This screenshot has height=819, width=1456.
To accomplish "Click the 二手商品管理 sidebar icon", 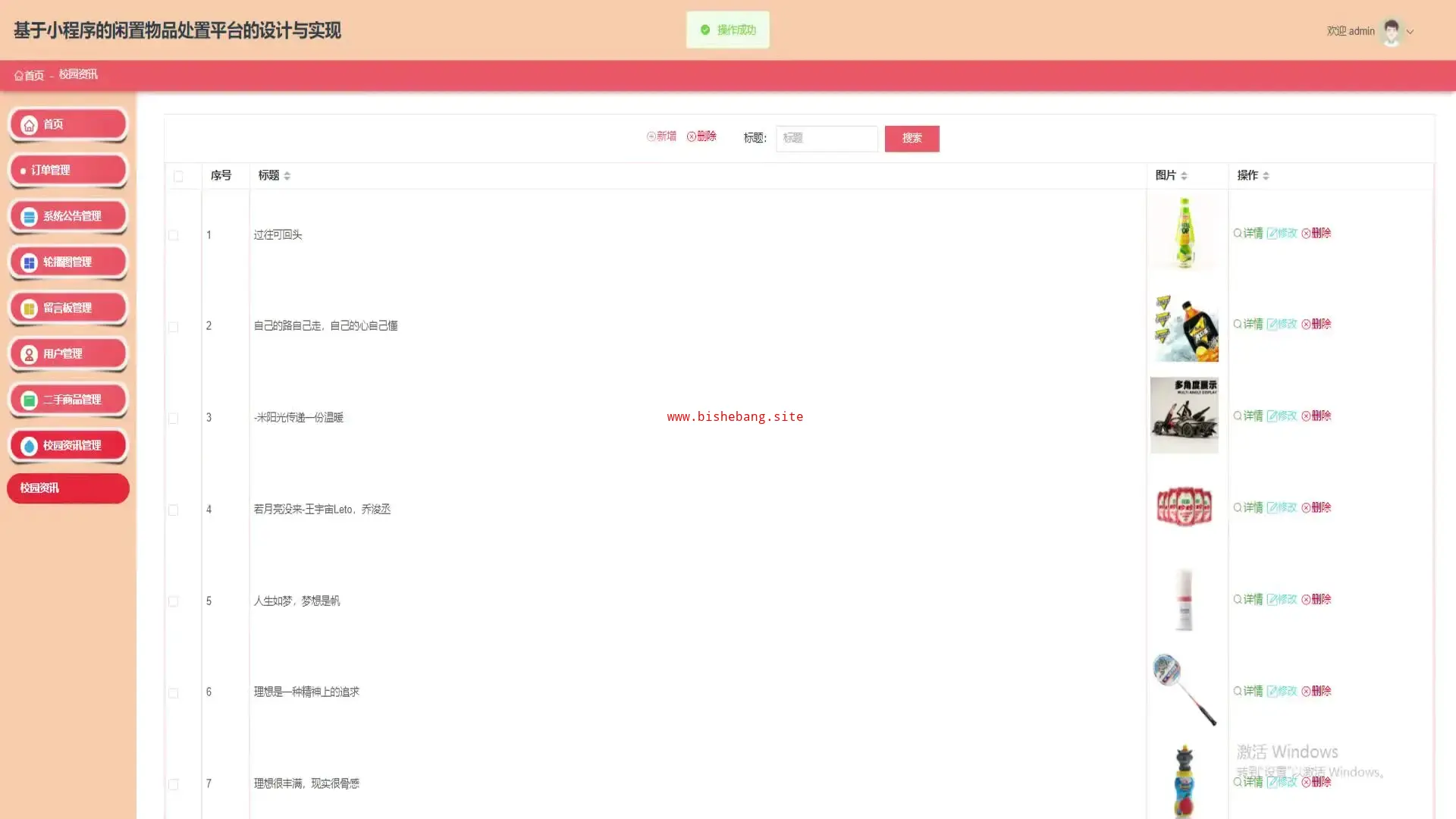I will click(x=29, y=400).
